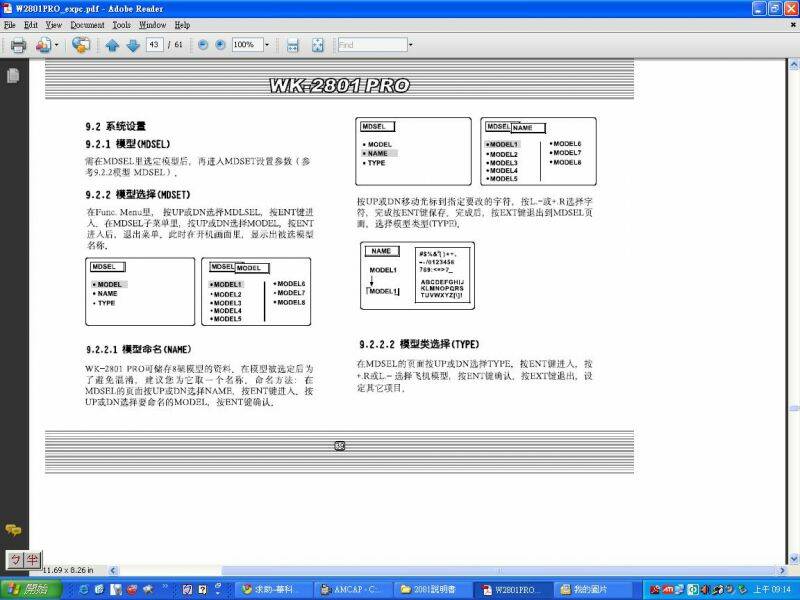This screenshot has width=800, height=600.
Task: Open the Help menu
Action: (182, 24)
